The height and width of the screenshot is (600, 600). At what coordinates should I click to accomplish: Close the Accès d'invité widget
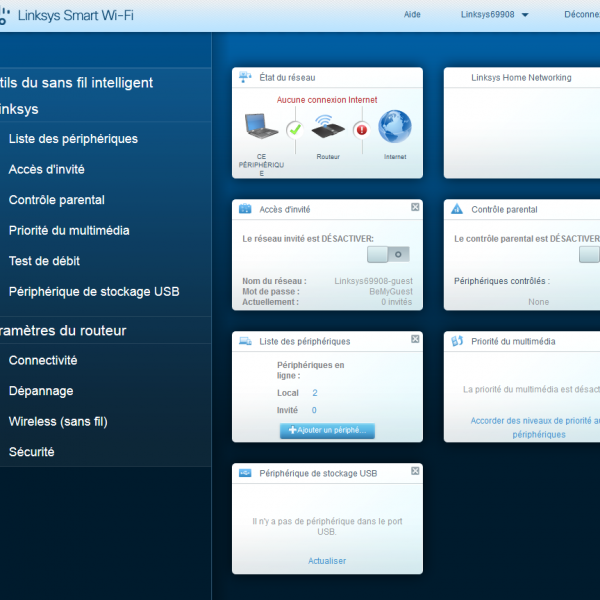click(x=415, y=207)
